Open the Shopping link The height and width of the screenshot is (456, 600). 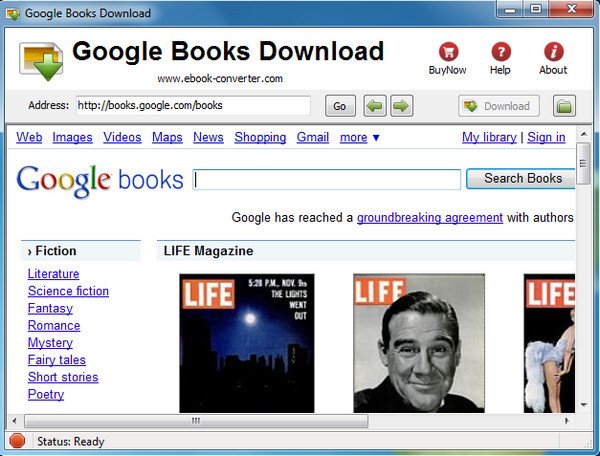tap(260, 137)
